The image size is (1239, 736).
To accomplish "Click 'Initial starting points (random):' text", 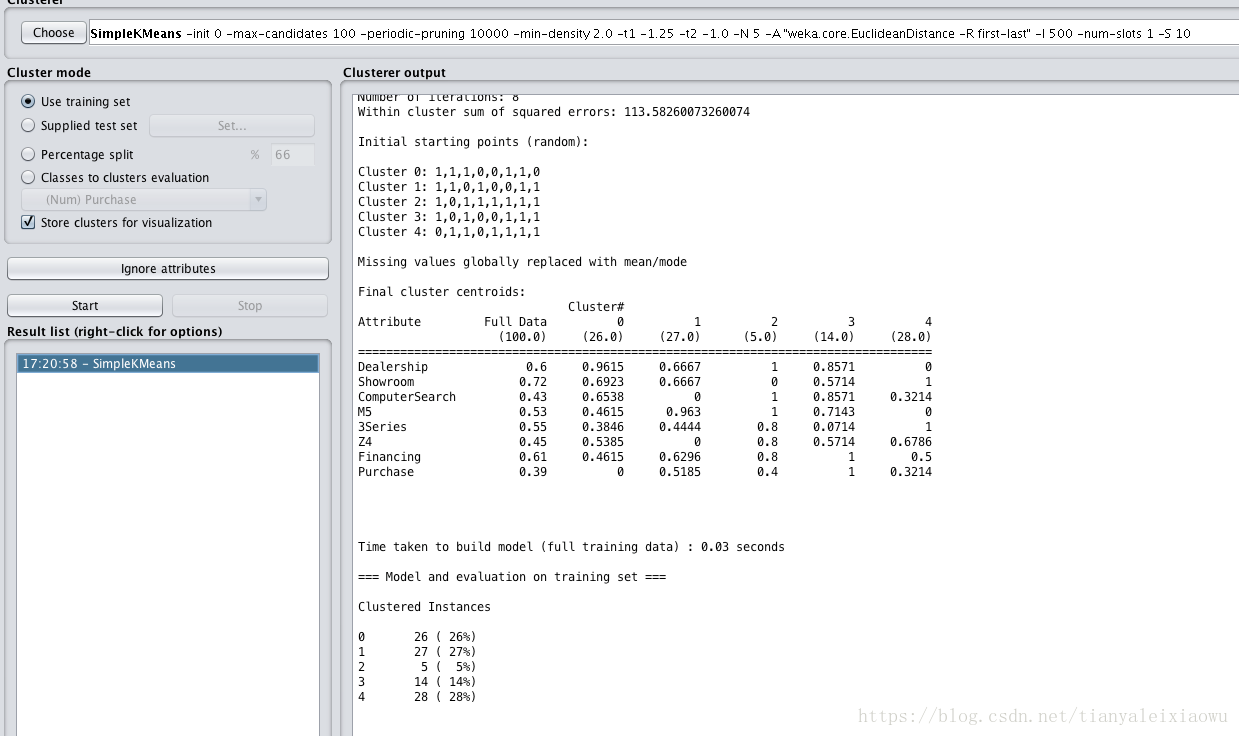I will point(473,142).
